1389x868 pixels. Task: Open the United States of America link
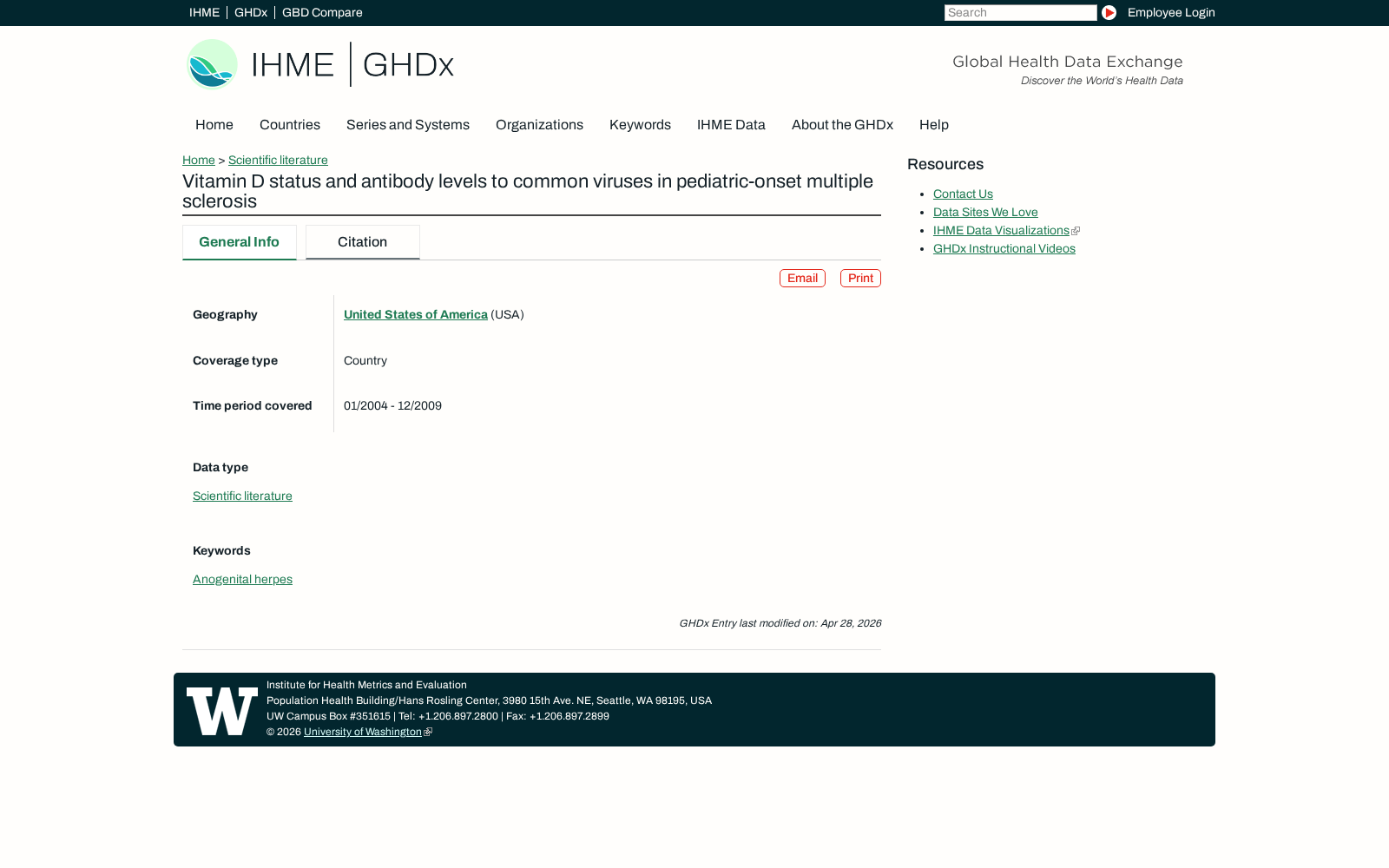click(x=416, y=315)
